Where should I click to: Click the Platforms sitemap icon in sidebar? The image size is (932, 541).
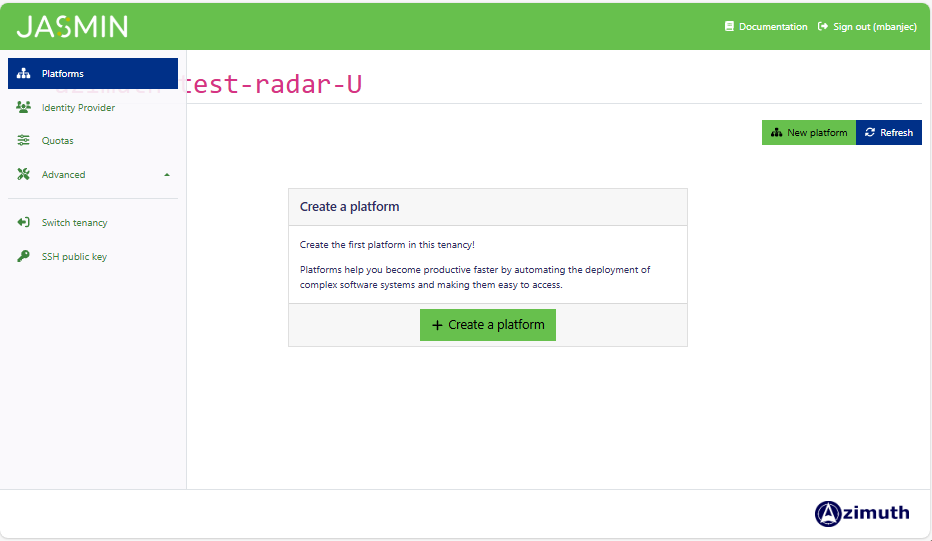click(x=24, y=74)
